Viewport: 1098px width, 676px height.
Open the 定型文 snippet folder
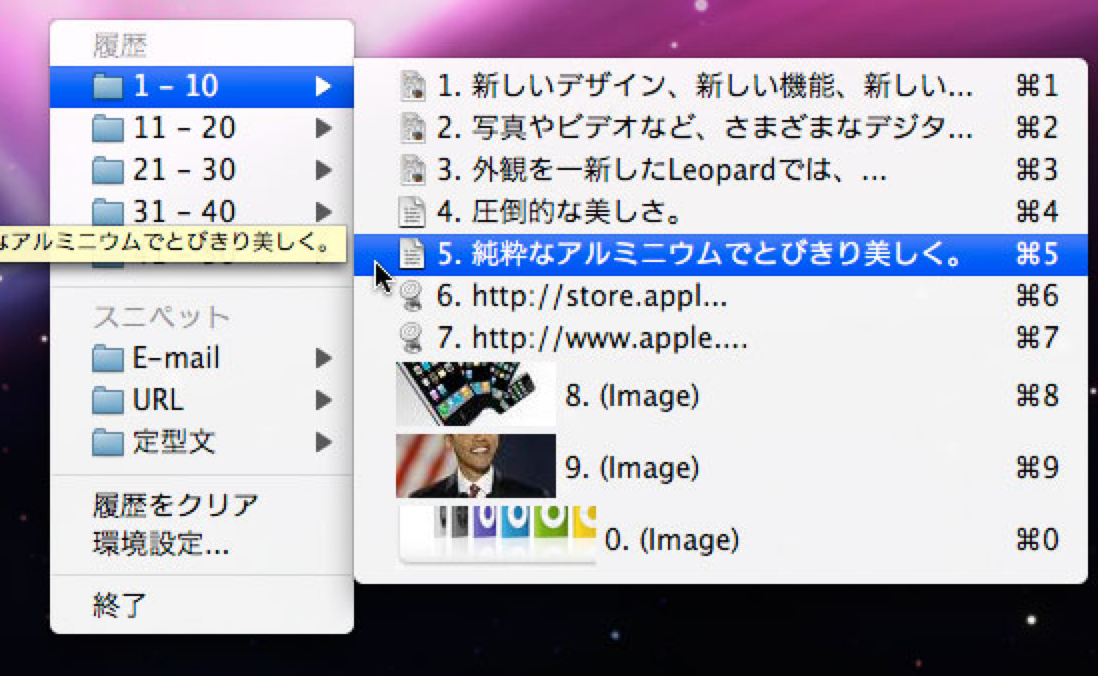click(x=202, y=443)
